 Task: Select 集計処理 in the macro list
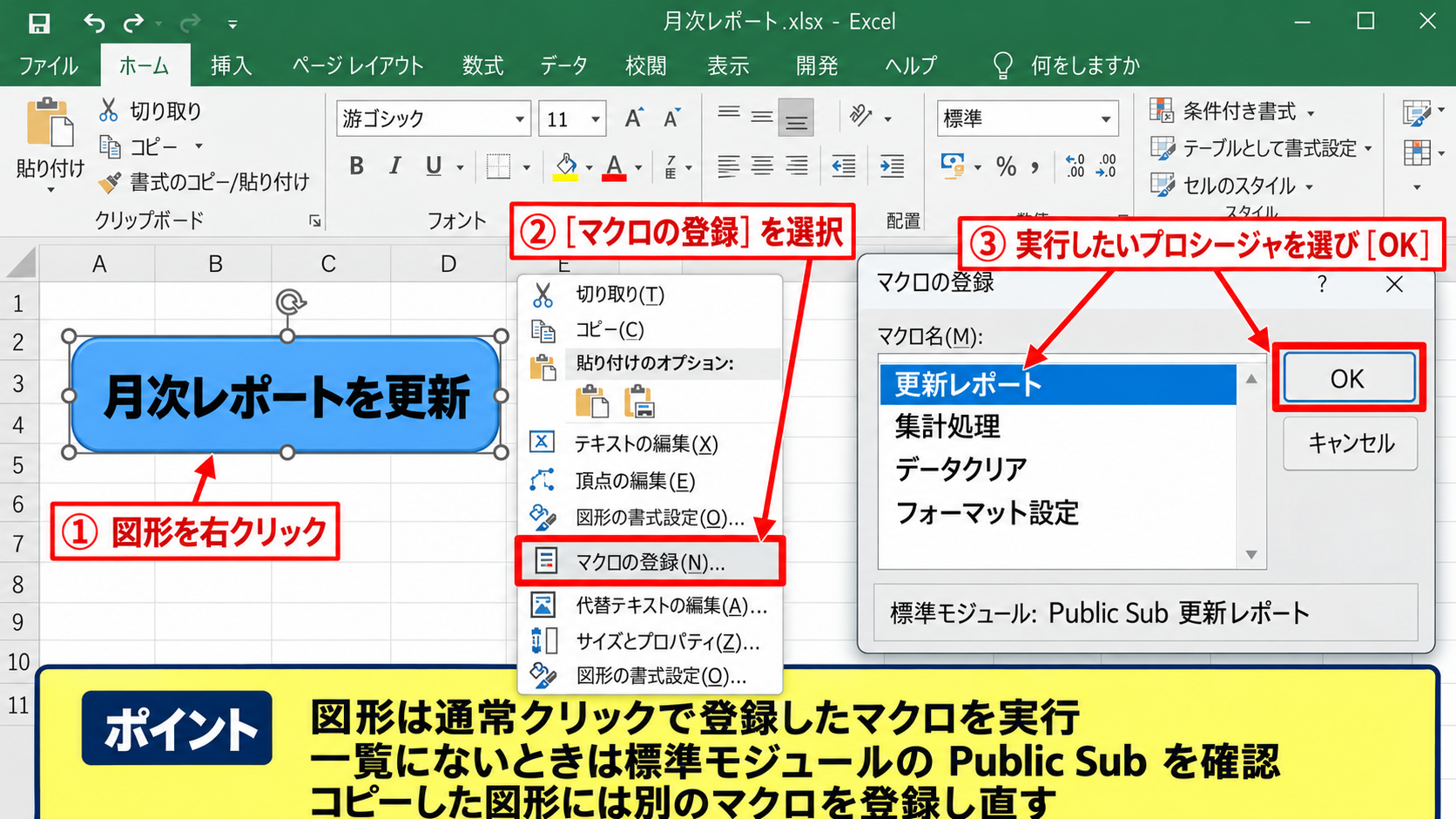click(1058, 426)
